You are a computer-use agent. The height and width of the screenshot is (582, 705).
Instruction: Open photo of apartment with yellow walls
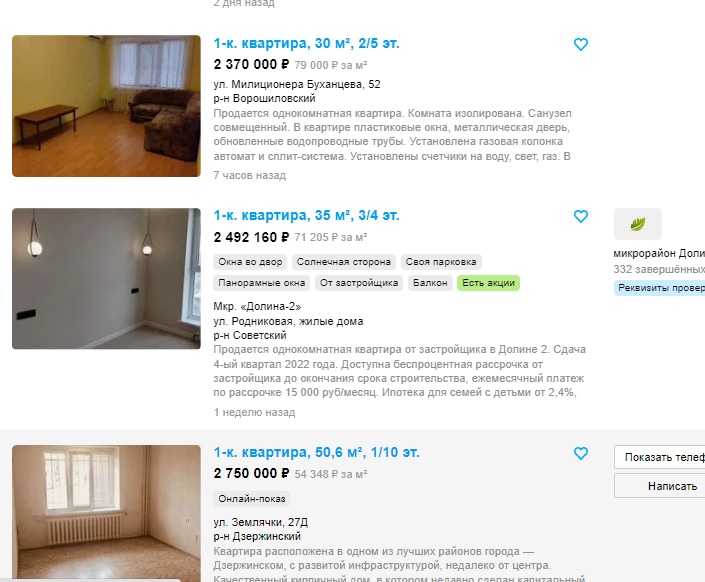[106, 106]
